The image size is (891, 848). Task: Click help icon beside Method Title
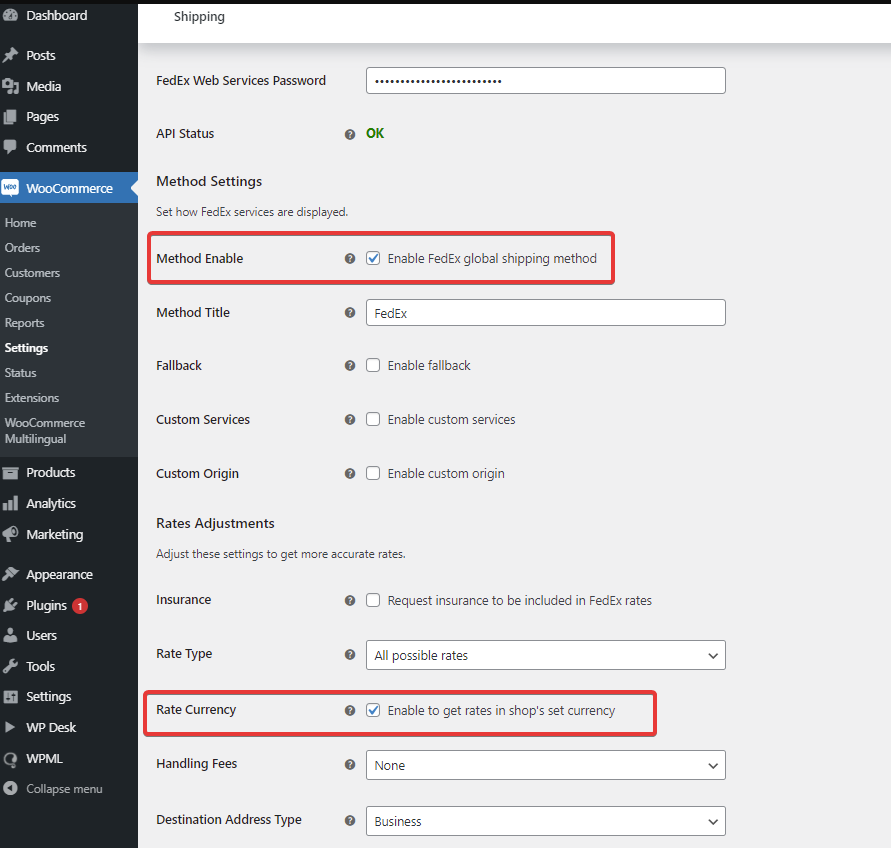point(350,313)
